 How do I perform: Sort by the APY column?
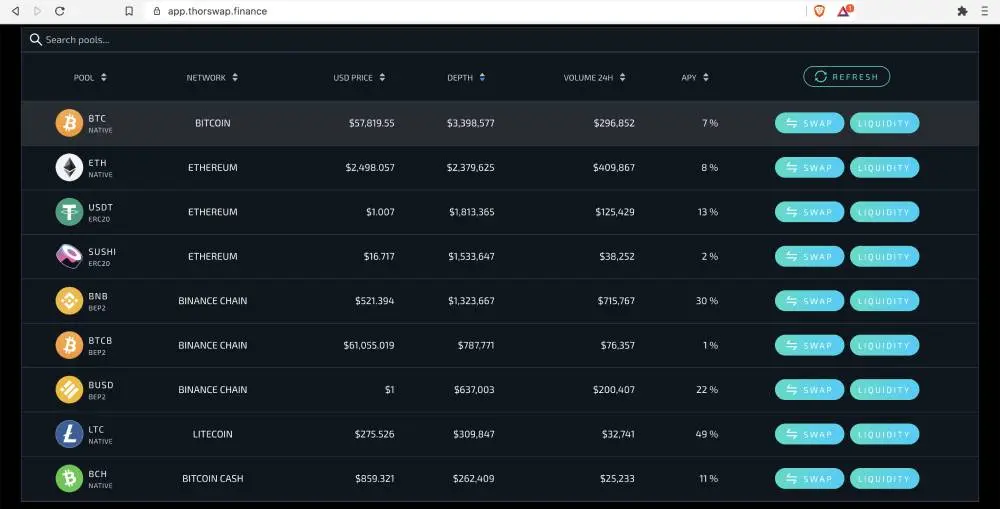pos(695,77)
